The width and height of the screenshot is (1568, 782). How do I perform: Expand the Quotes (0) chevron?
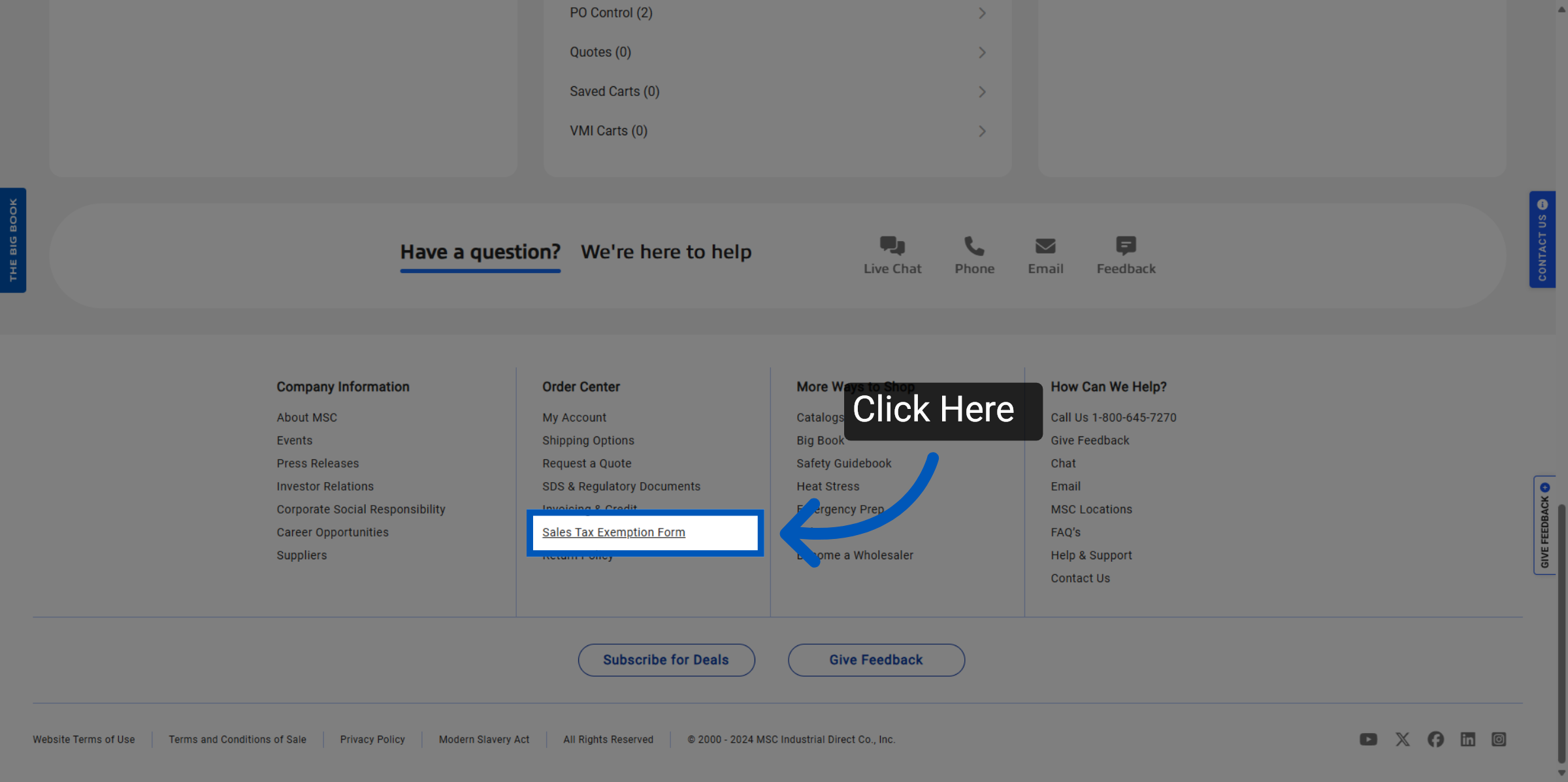click(982, 52)
